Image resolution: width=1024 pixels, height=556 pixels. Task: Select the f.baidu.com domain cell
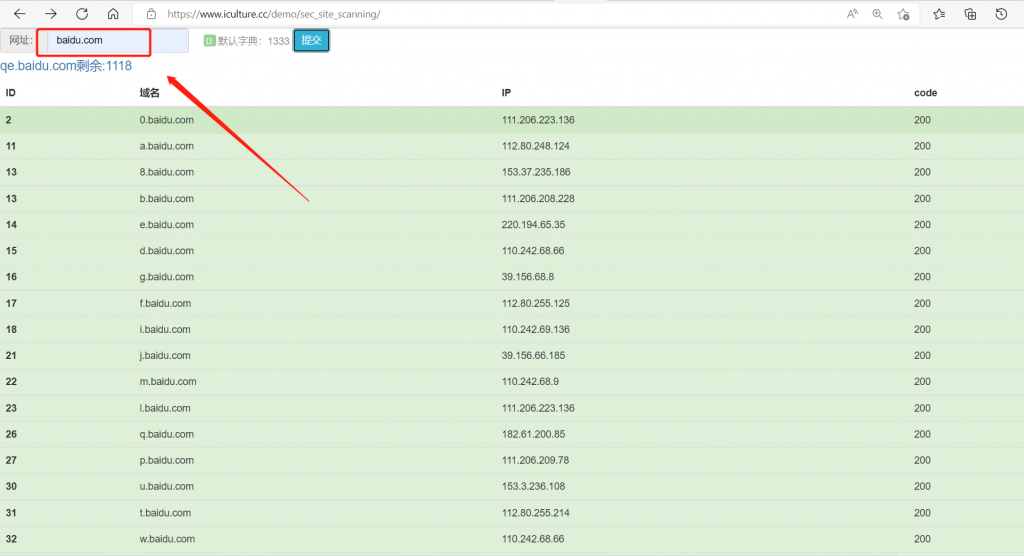165,303
